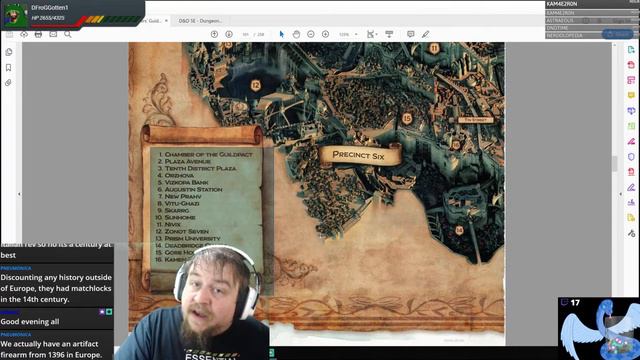This screenshot has width=640, height=360.
Task: Click the scrolling mode toolbar icon
Action: [389, 34]
